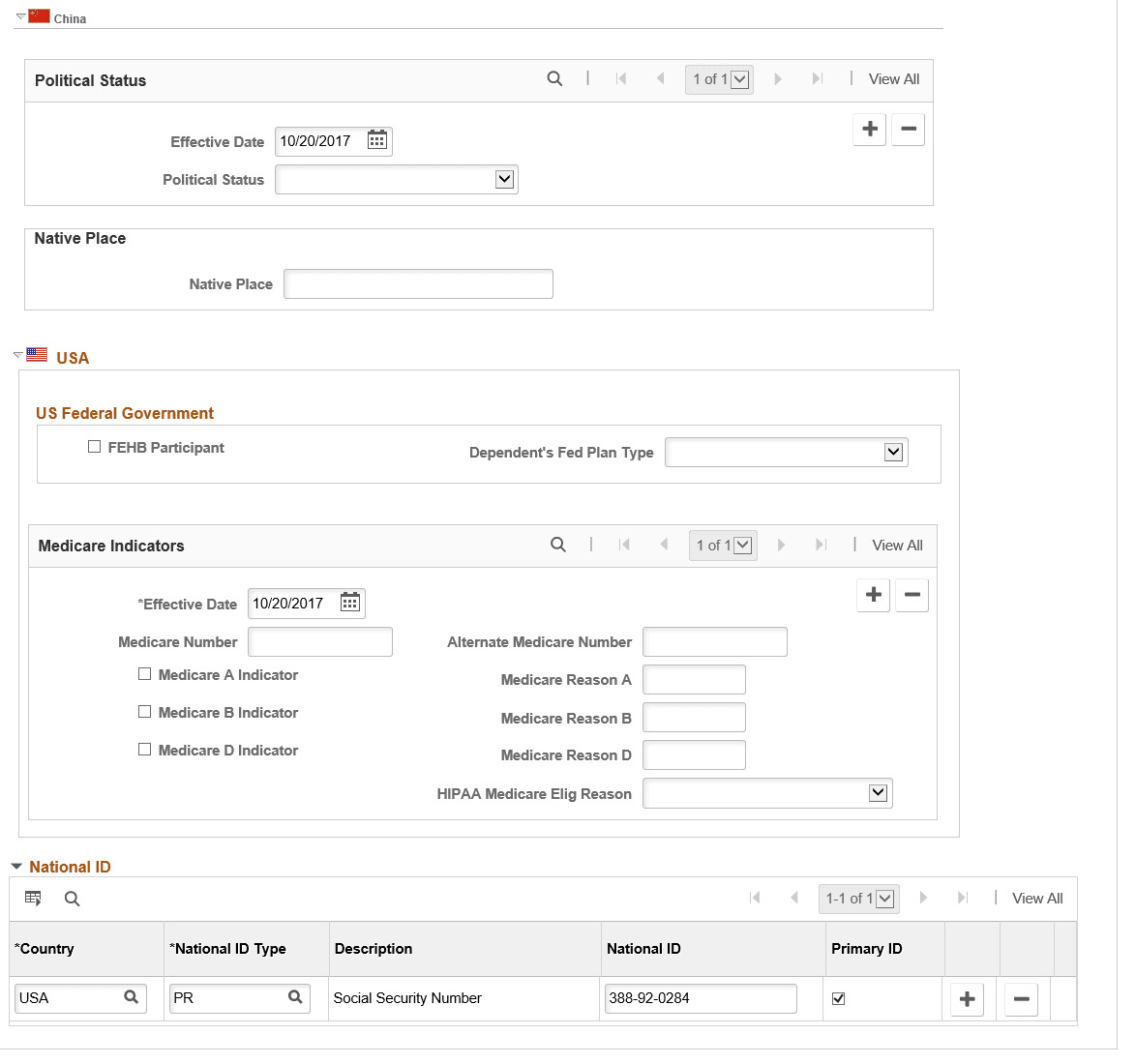1136x1064 pixels.
Task: Collapse the China country section
Action: (18, 15)
